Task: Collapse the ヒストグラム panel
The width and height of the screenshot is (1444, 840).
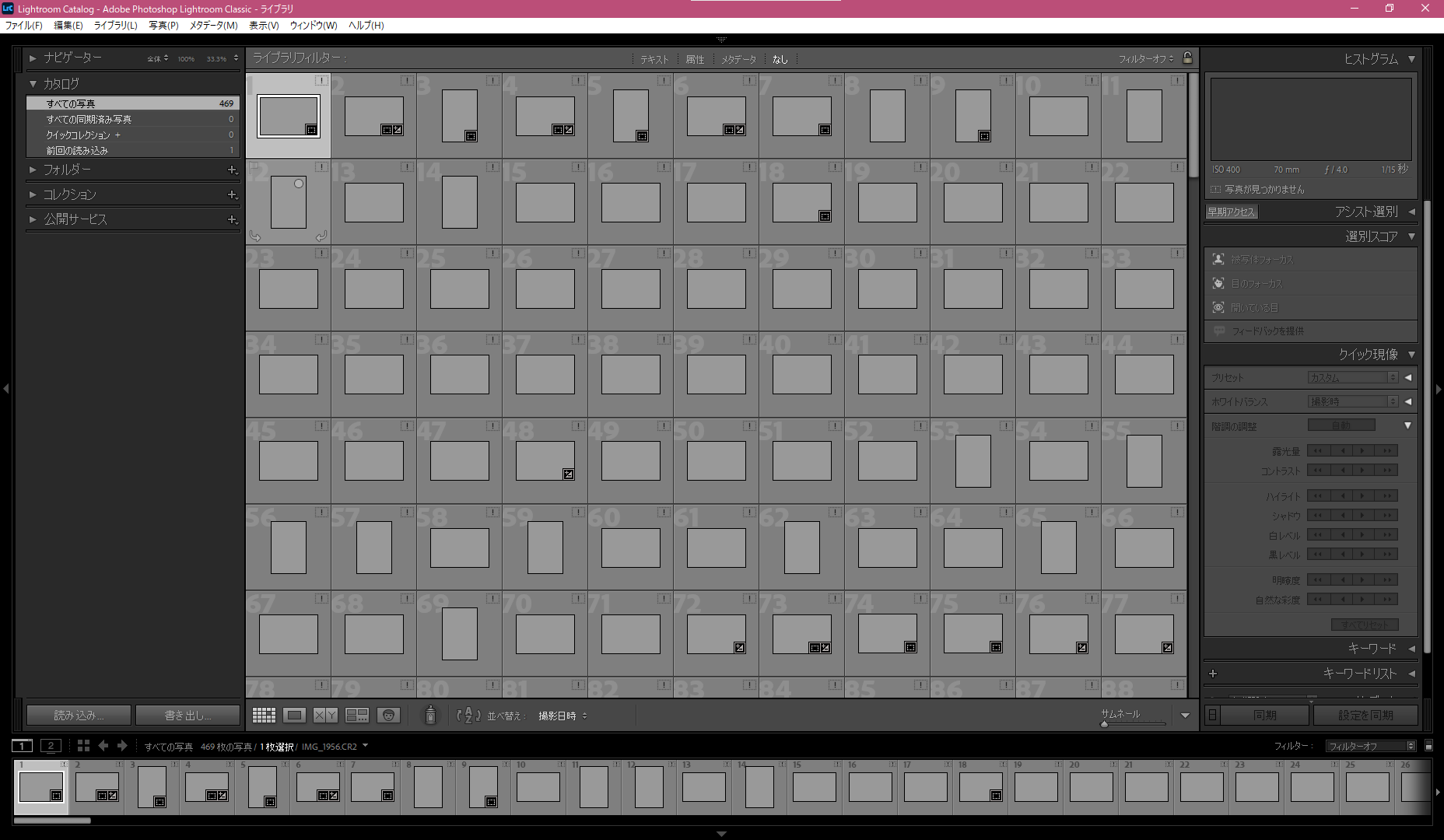Action: (1411, 59)
